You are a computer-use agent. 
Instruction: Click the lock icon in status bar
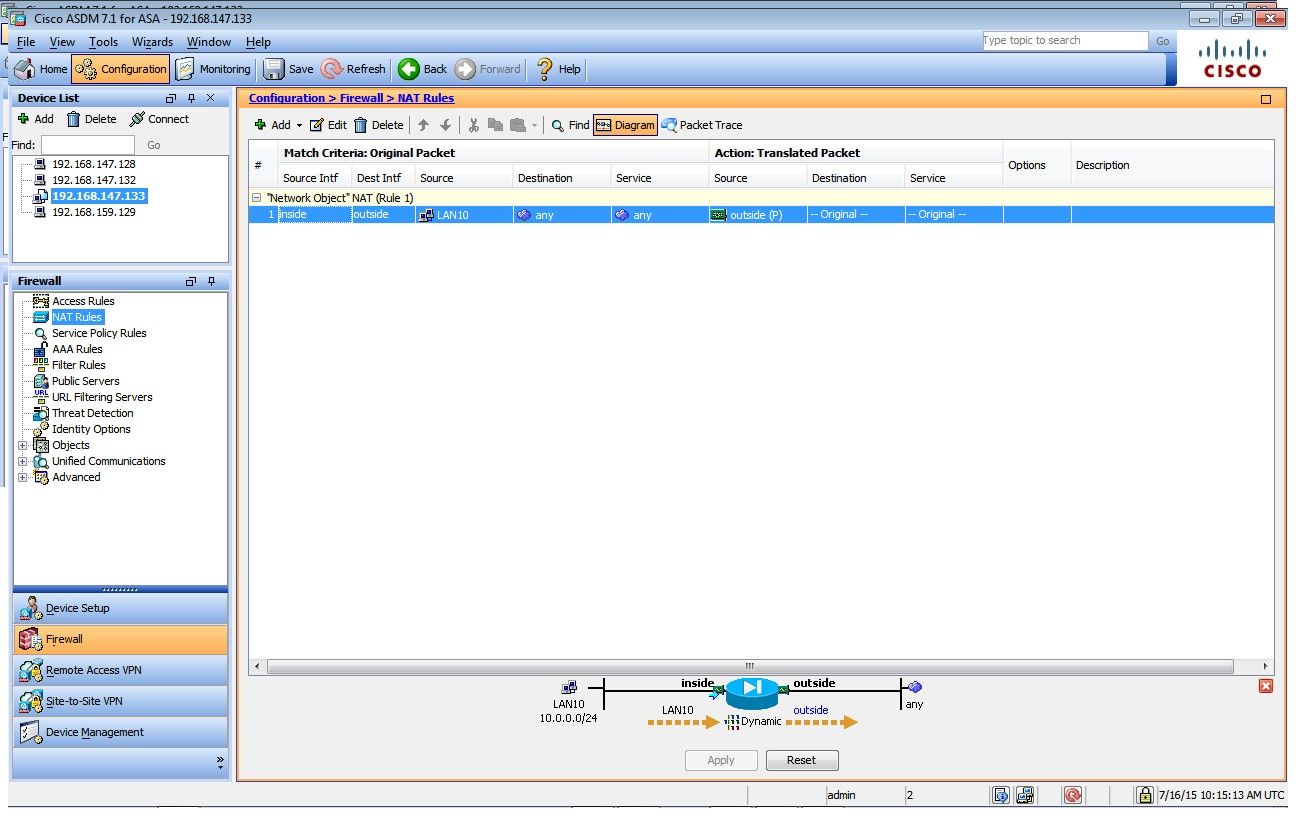point(1145,795)
